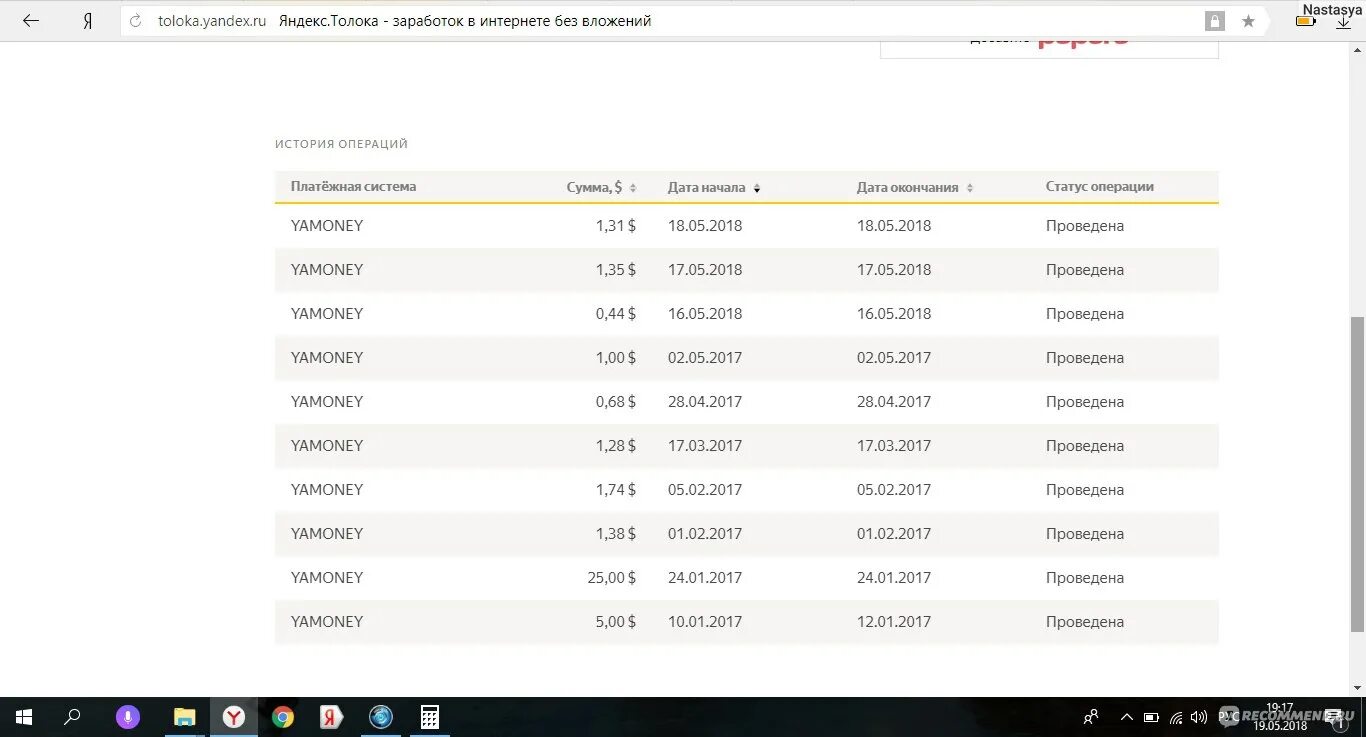Click the Статус операции column header
This screenshot has width=1366, height=737.
pyautogui.click(x=1100, y=186)
